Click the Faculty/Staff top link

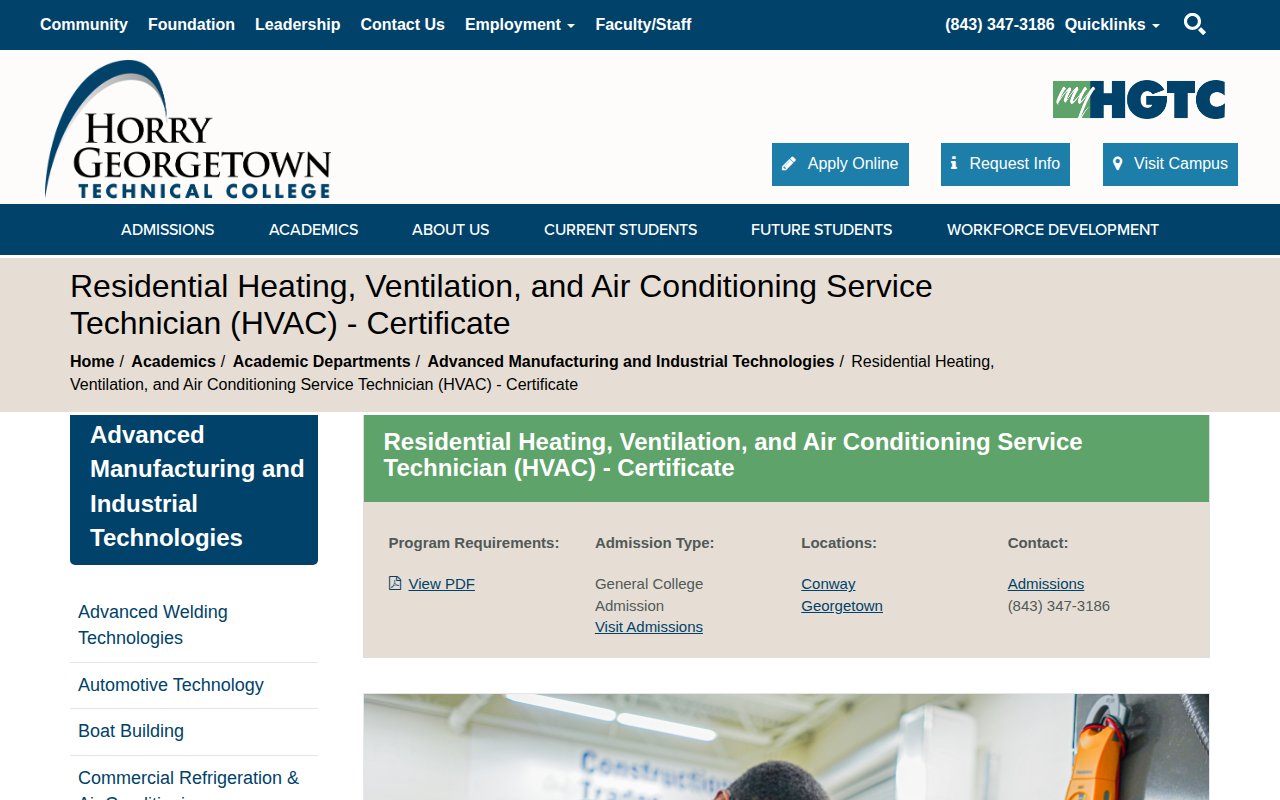coord(643,24)
